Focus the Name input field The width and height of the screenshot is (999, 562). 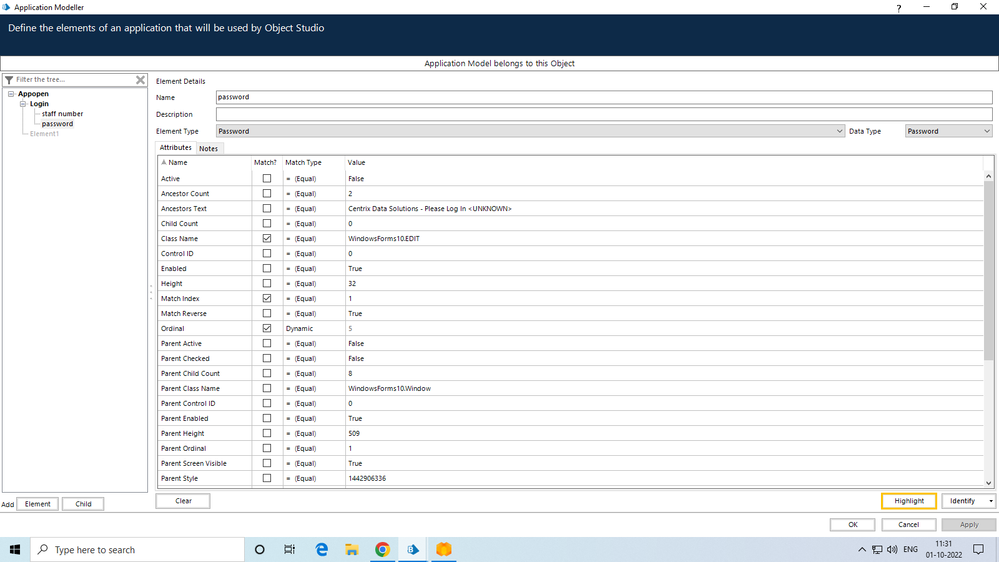[603, 97]
